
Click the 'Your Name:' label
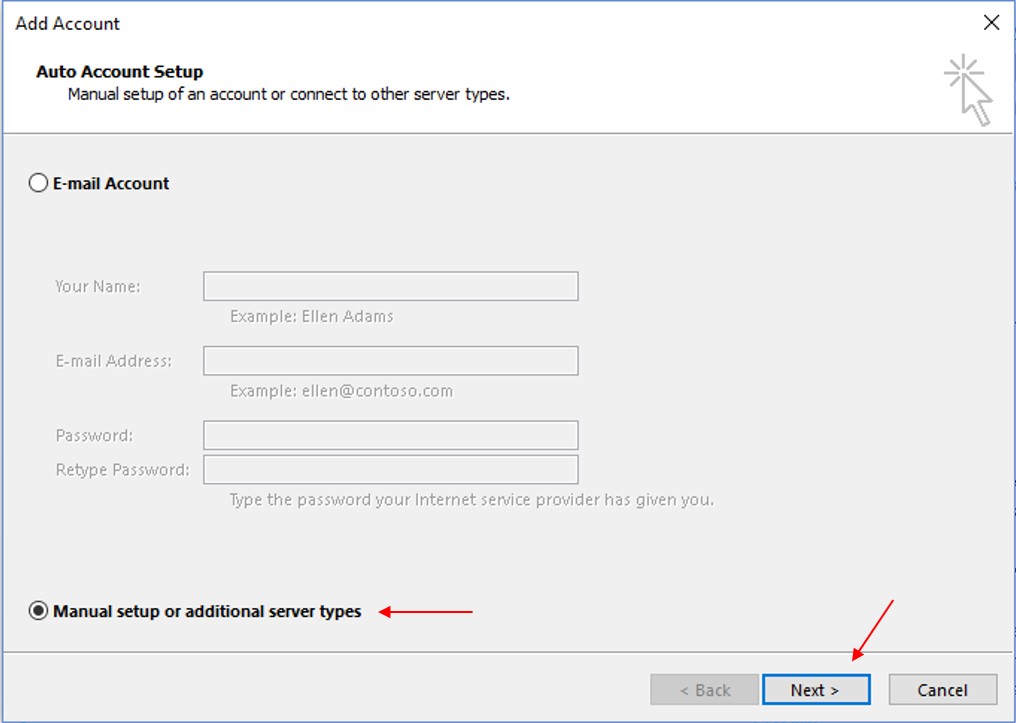tap(98, 286)
